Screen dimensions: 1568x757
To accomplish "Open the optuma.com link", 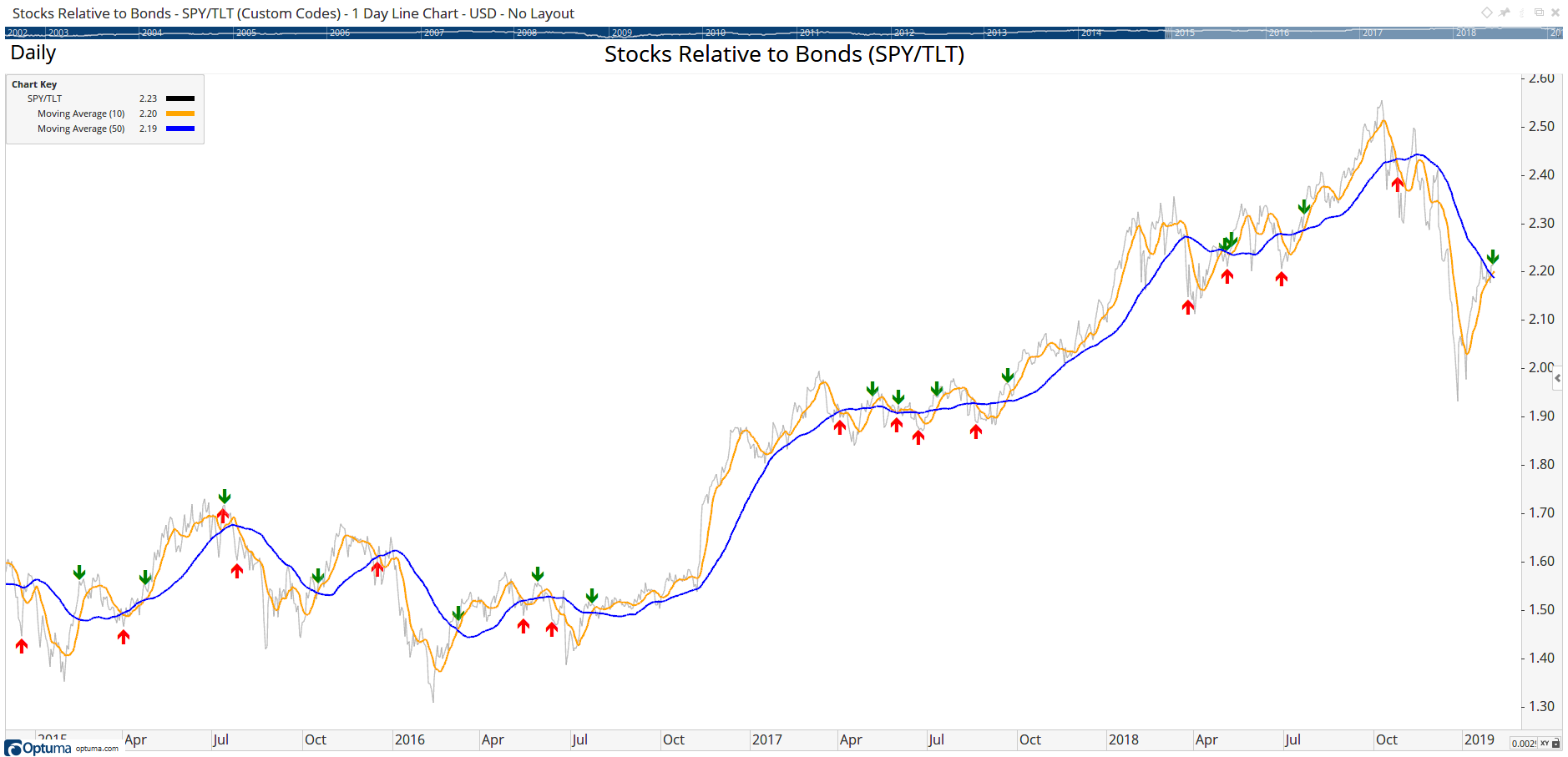I will tap(97, 749).
